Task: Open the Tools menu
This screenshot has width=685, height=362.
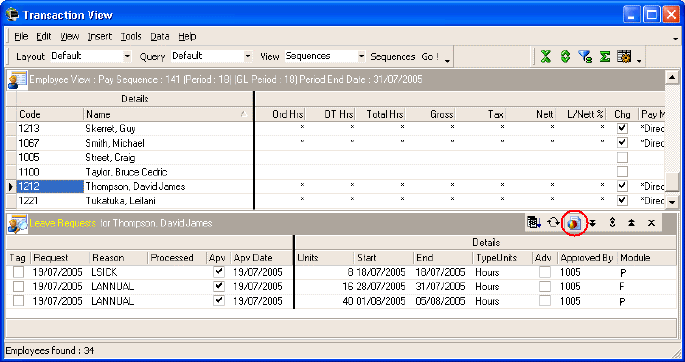Action: pos(131,36)
